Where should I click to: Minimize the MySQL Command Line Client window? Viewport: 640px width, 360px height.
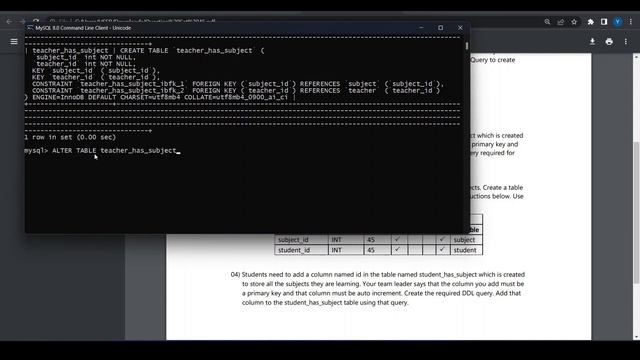421,28
